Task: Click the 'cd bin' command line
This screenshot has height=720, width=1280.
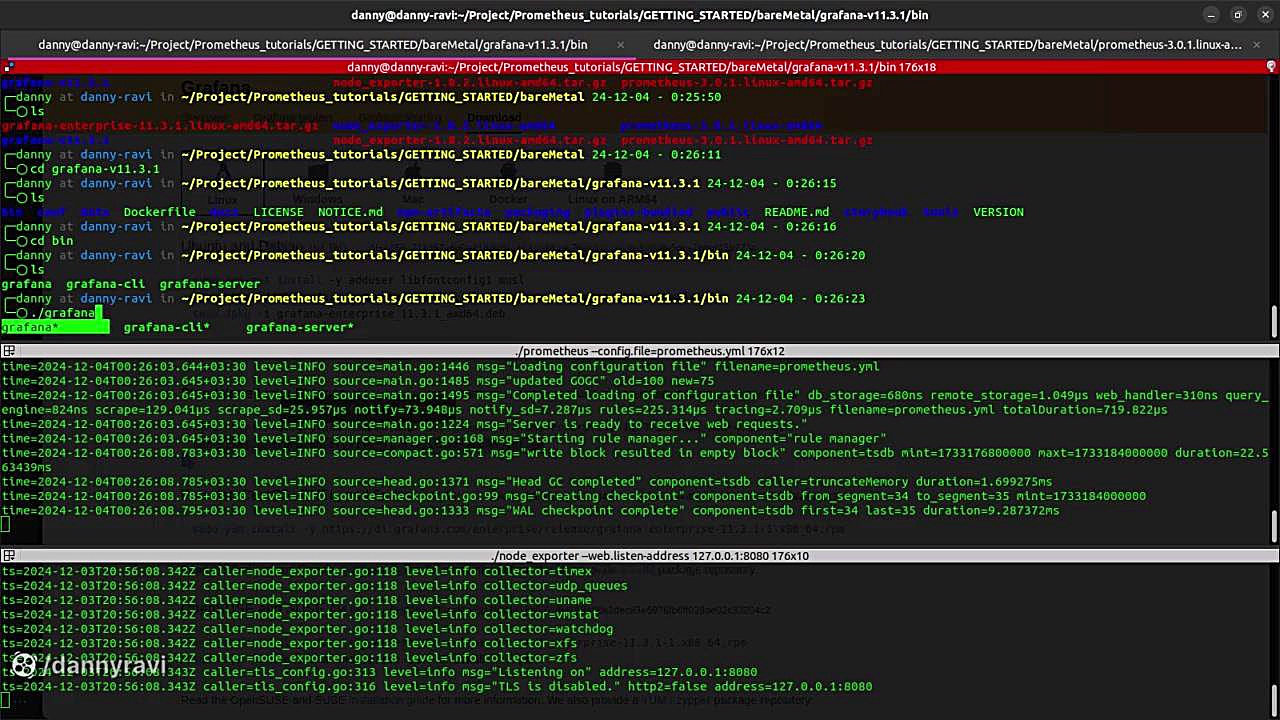Action: (51, 241)
